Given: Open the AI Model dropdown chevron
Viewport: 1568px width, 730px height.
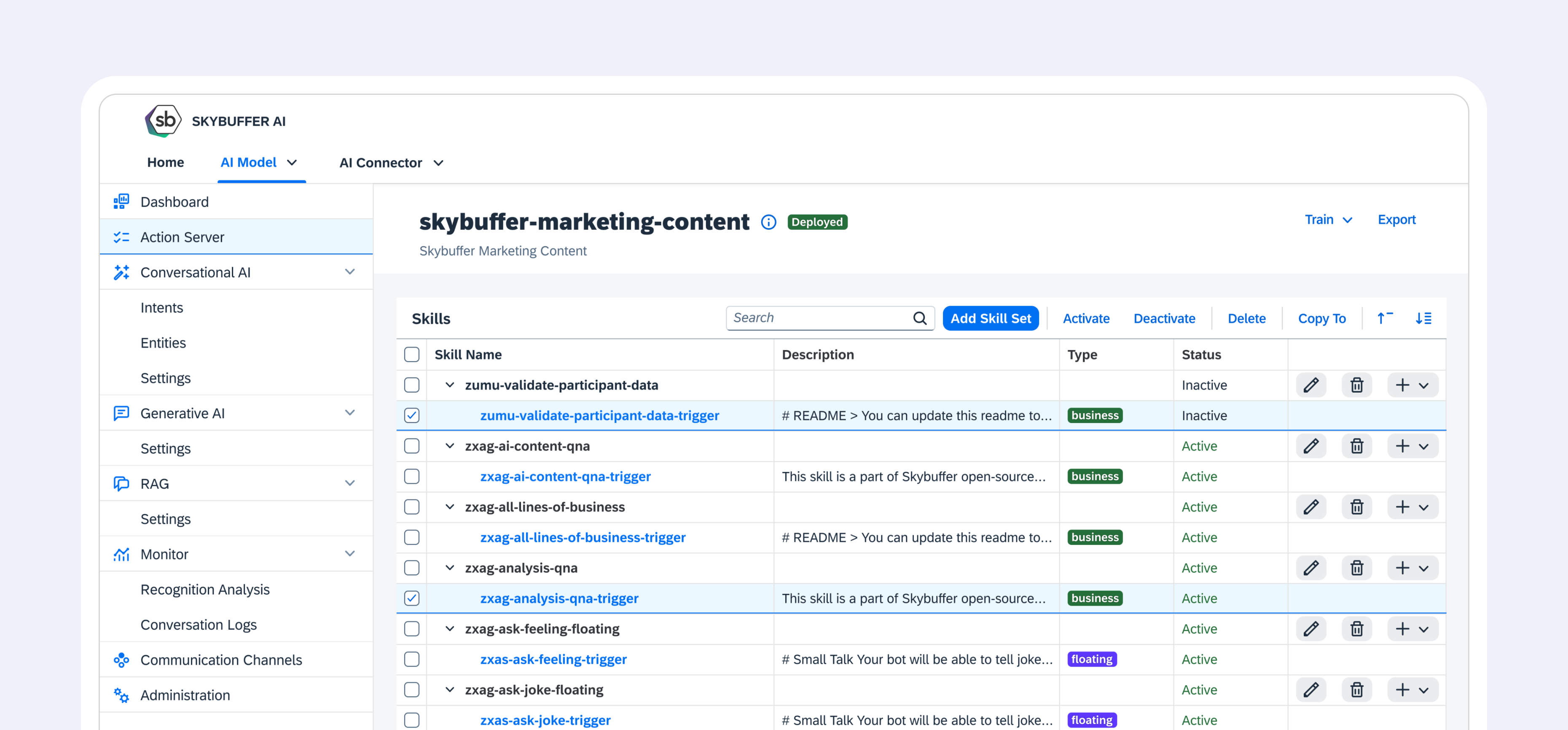Looking at the screenshot, I should pos(292,162).
